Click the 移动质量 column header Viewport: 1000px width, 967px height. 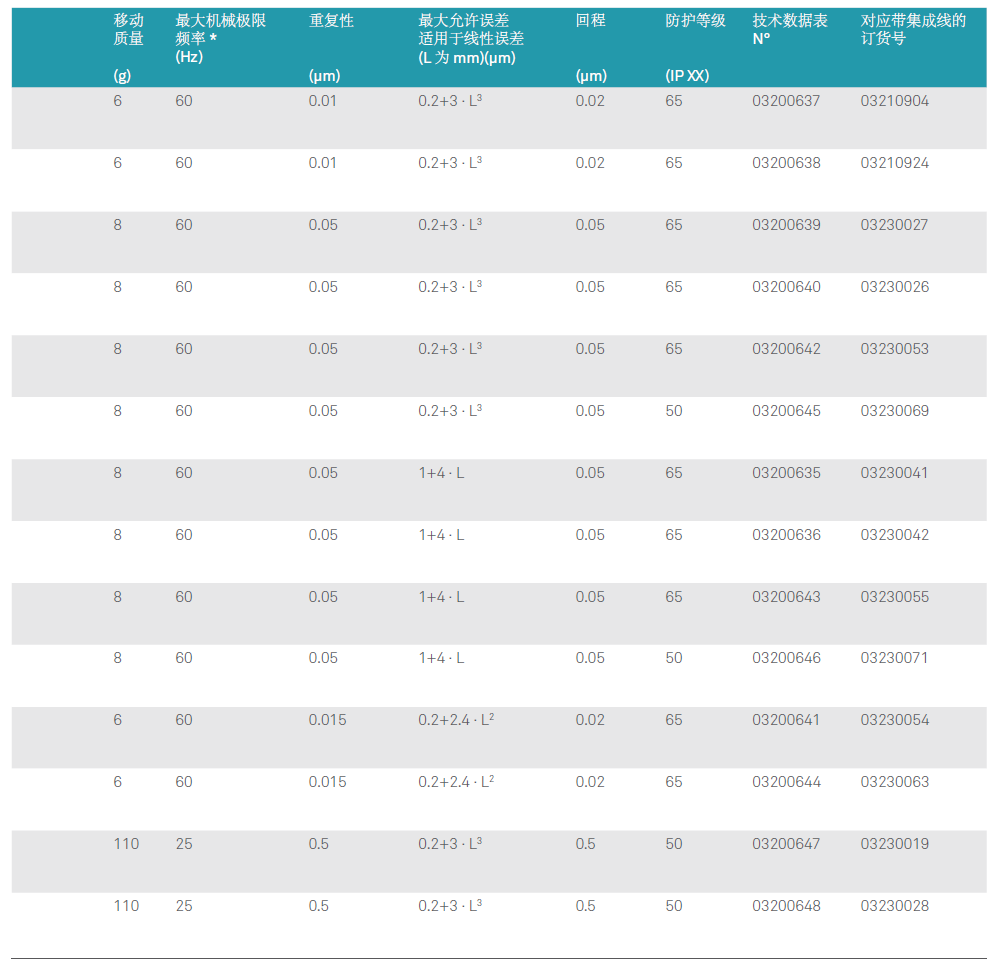129,30
